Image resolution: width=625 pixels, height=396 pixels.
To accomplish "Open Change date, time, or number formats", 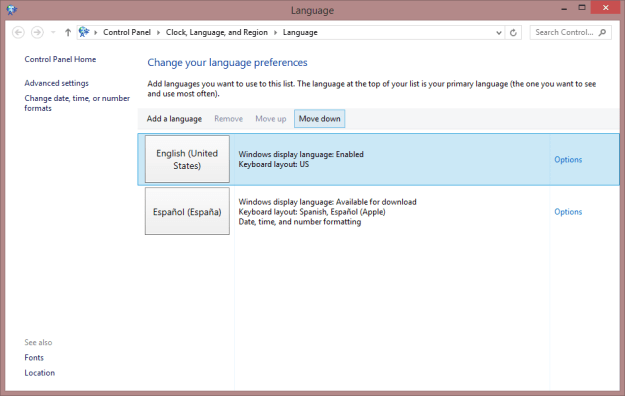I will (x=77, y=103).
